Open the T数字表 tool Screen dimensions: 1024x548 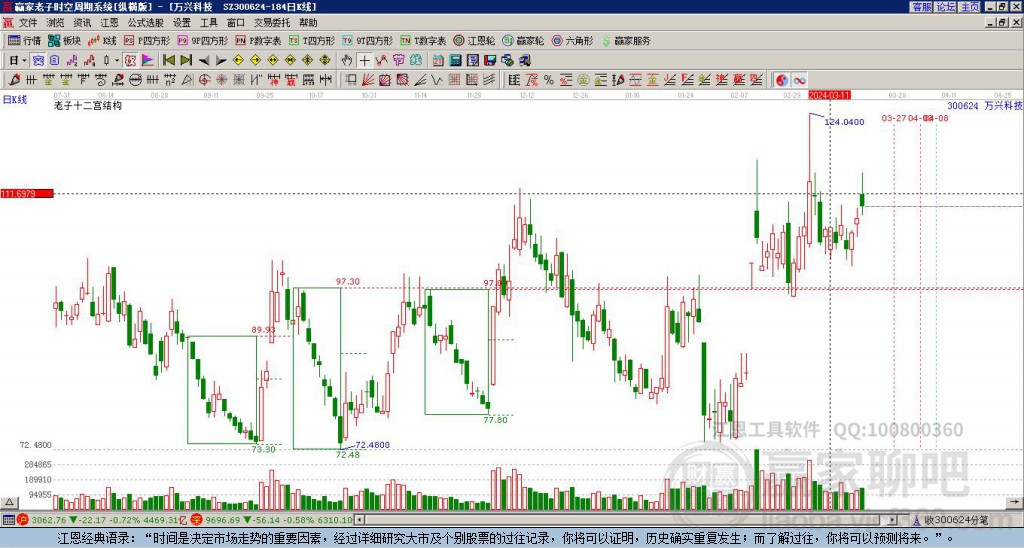pyautogui.click(x=423, y=40)
